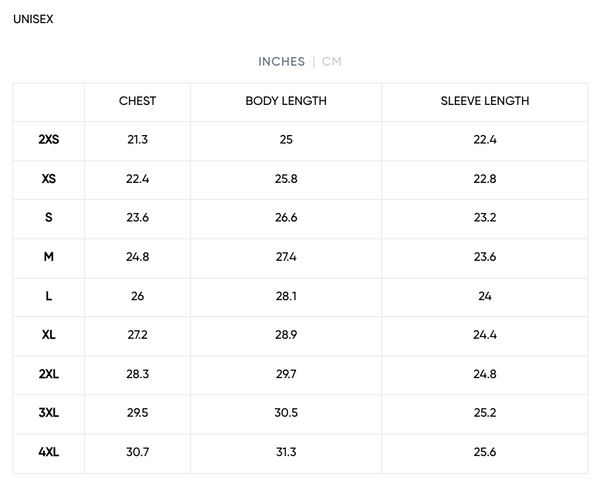Screen dimensions: 600x490
Task: Select the 2XS size row label
Action: click(x=48, y=140)
